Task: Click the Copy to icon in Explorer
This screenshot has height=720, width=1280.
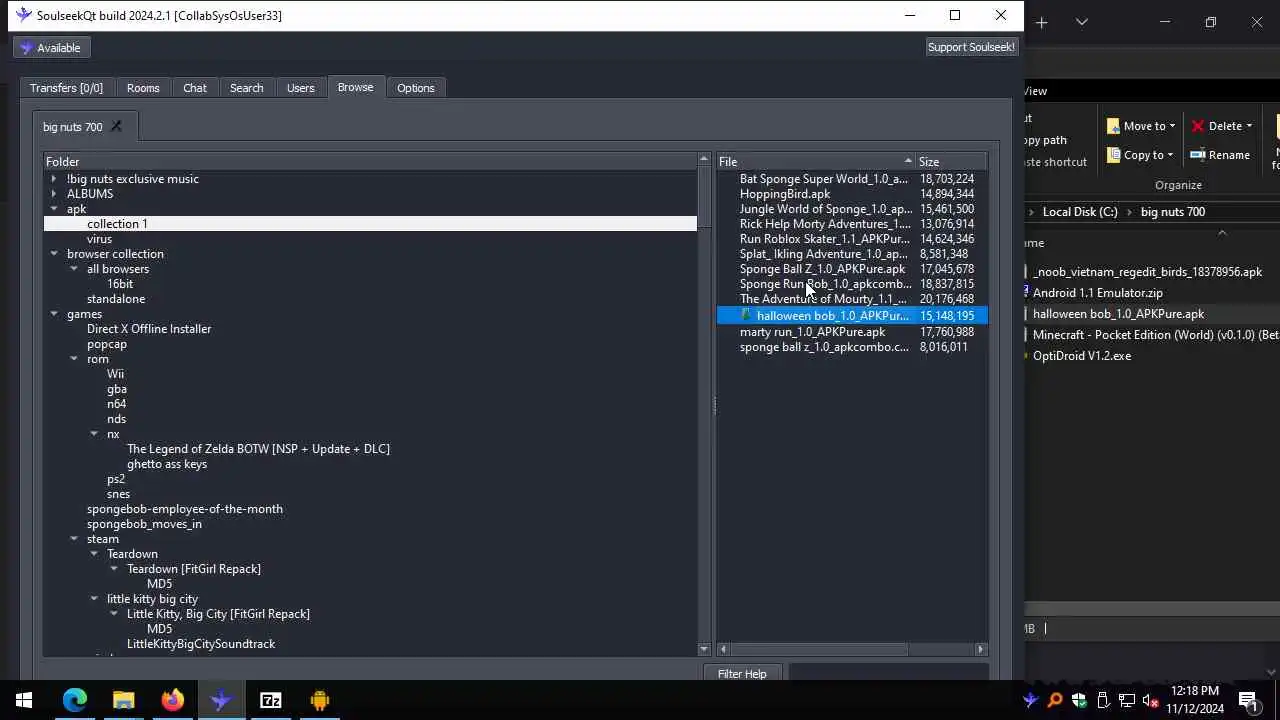Action: point(1113,155)
